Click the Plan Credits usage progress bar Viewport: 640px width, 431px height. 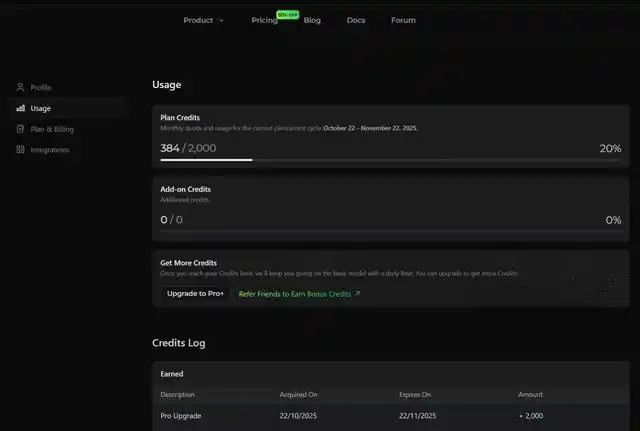pos(390,159)
